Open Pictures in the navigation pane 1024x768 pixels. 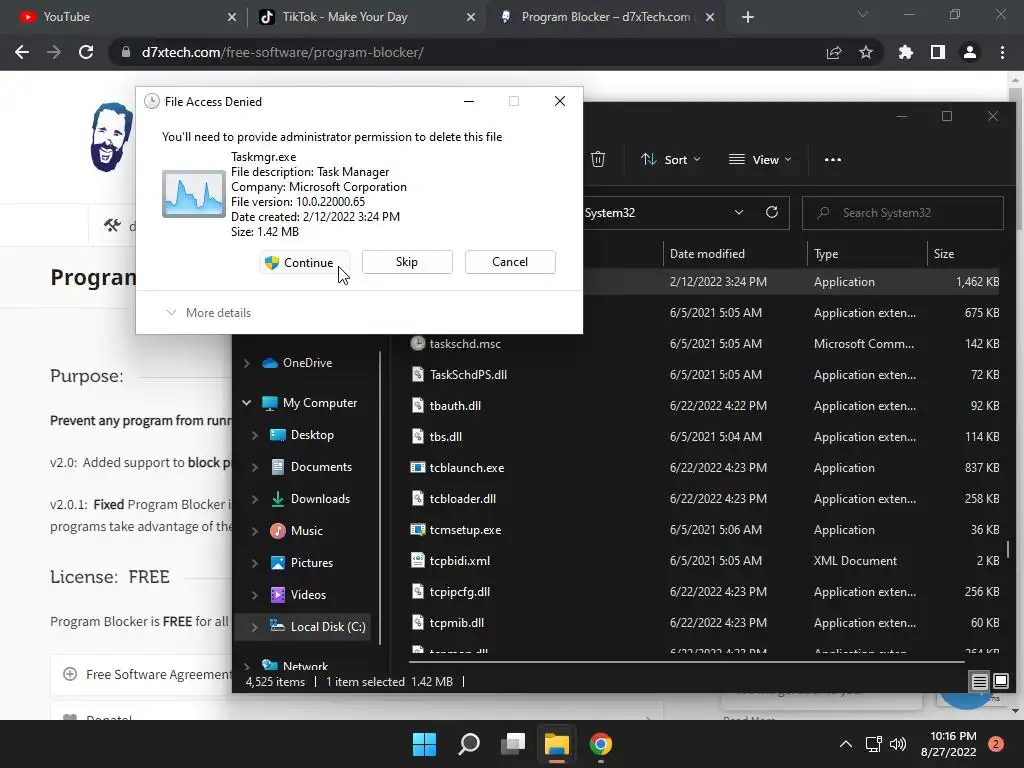(x=312, y=563)
